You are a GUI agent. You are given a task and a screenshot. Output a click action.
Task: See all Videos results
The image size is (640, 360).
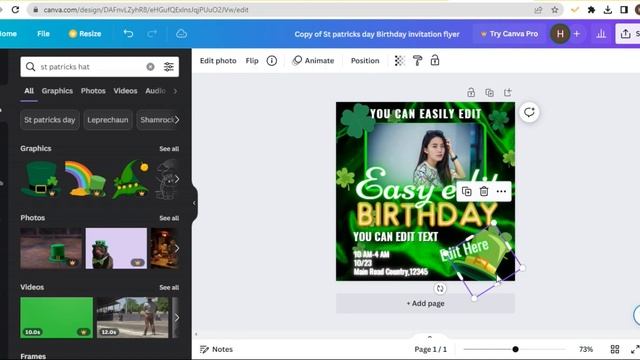169,288
